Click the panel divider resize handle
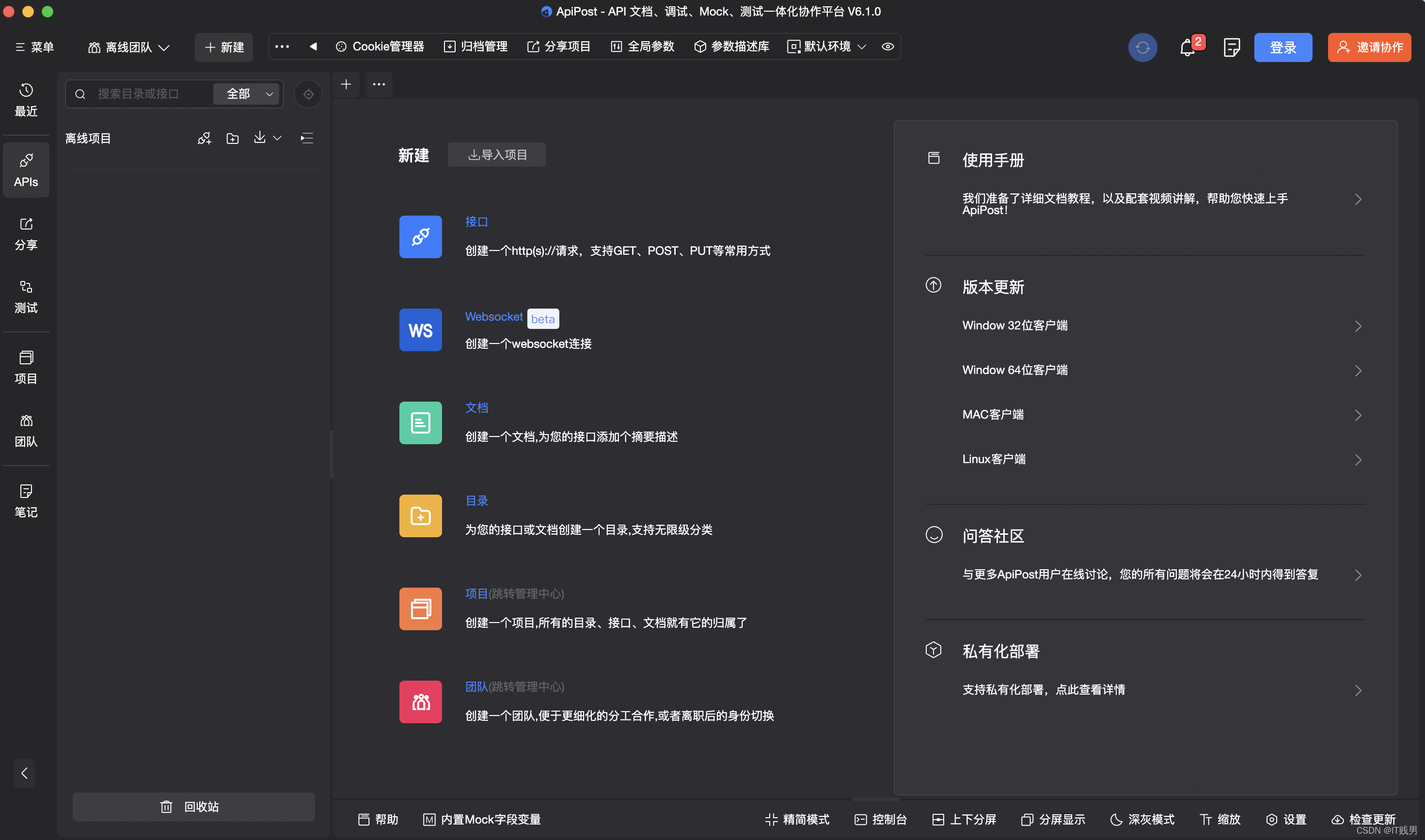This screenshot has height=840, width=1425. (332, 454)
